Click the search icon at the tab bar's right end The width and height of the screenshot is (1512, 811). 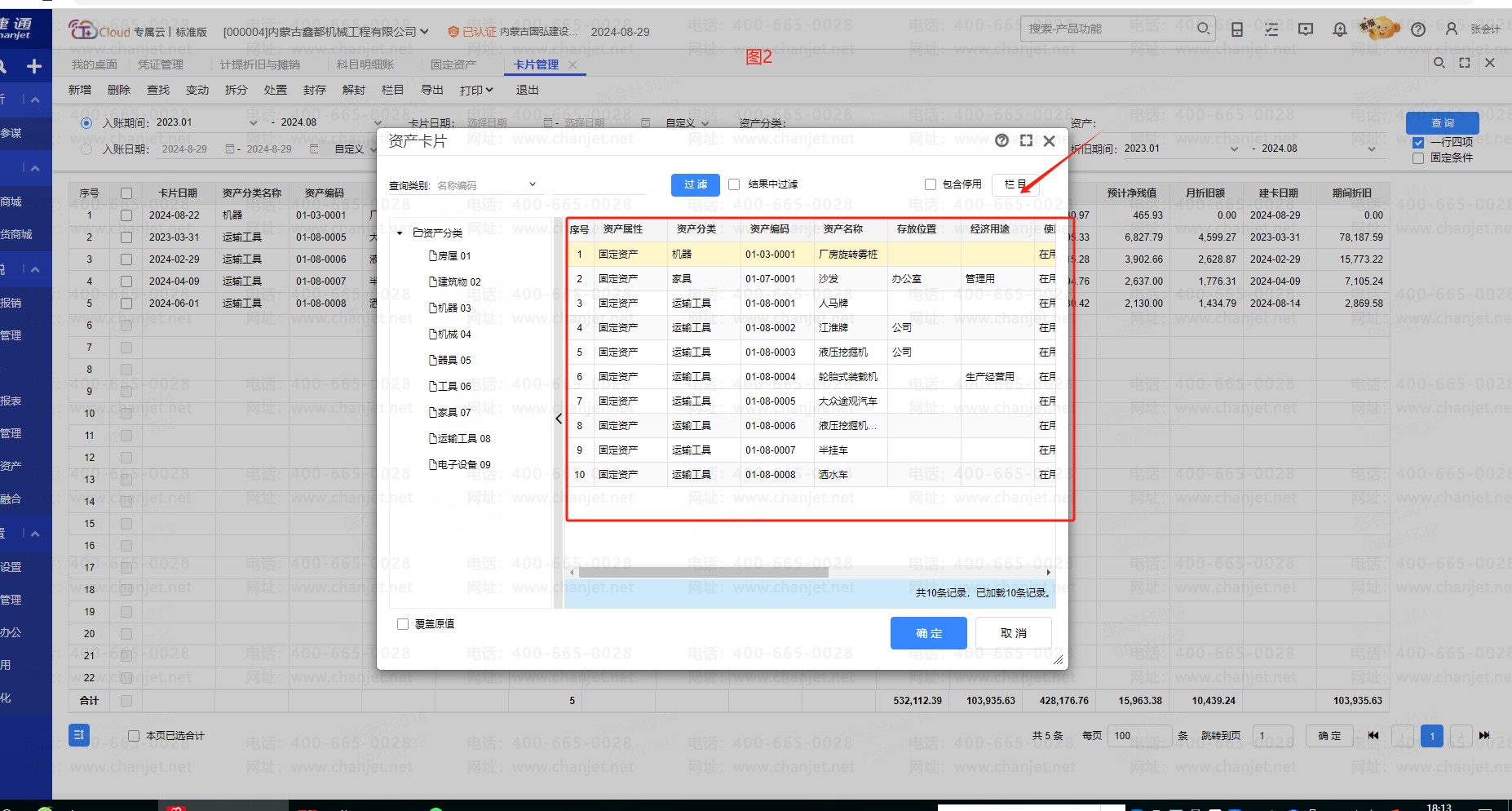click(1439, 63)
